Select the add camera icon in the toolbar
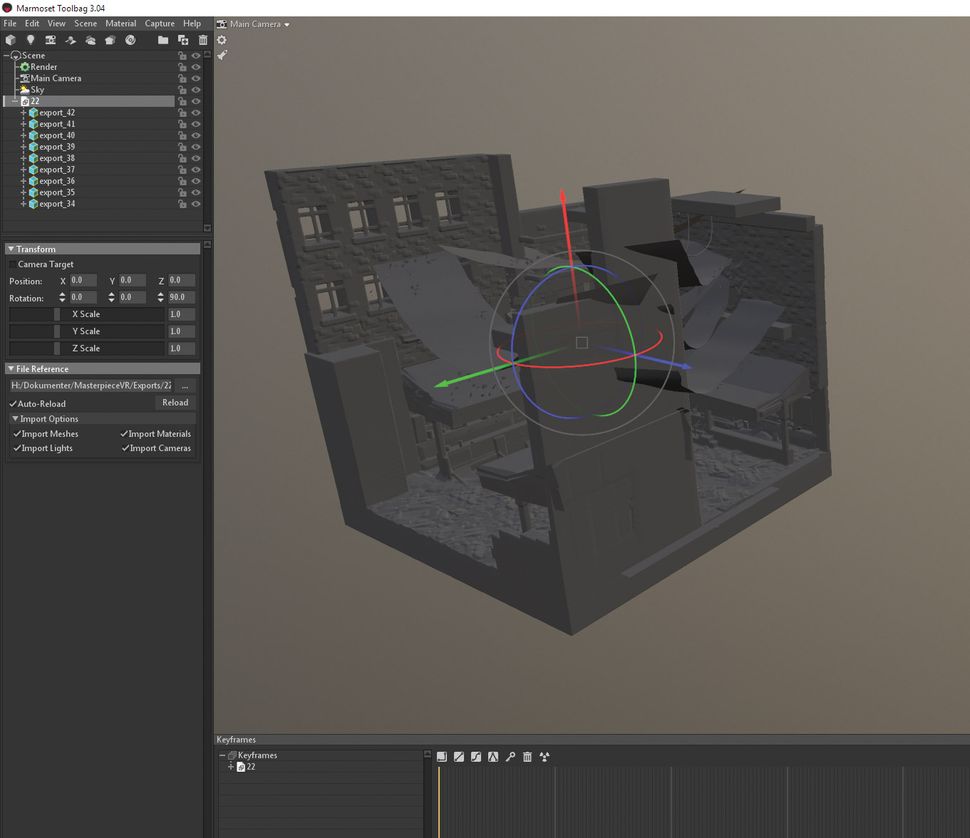This screenshot has height=838, width=970. [x=50, y=40]
